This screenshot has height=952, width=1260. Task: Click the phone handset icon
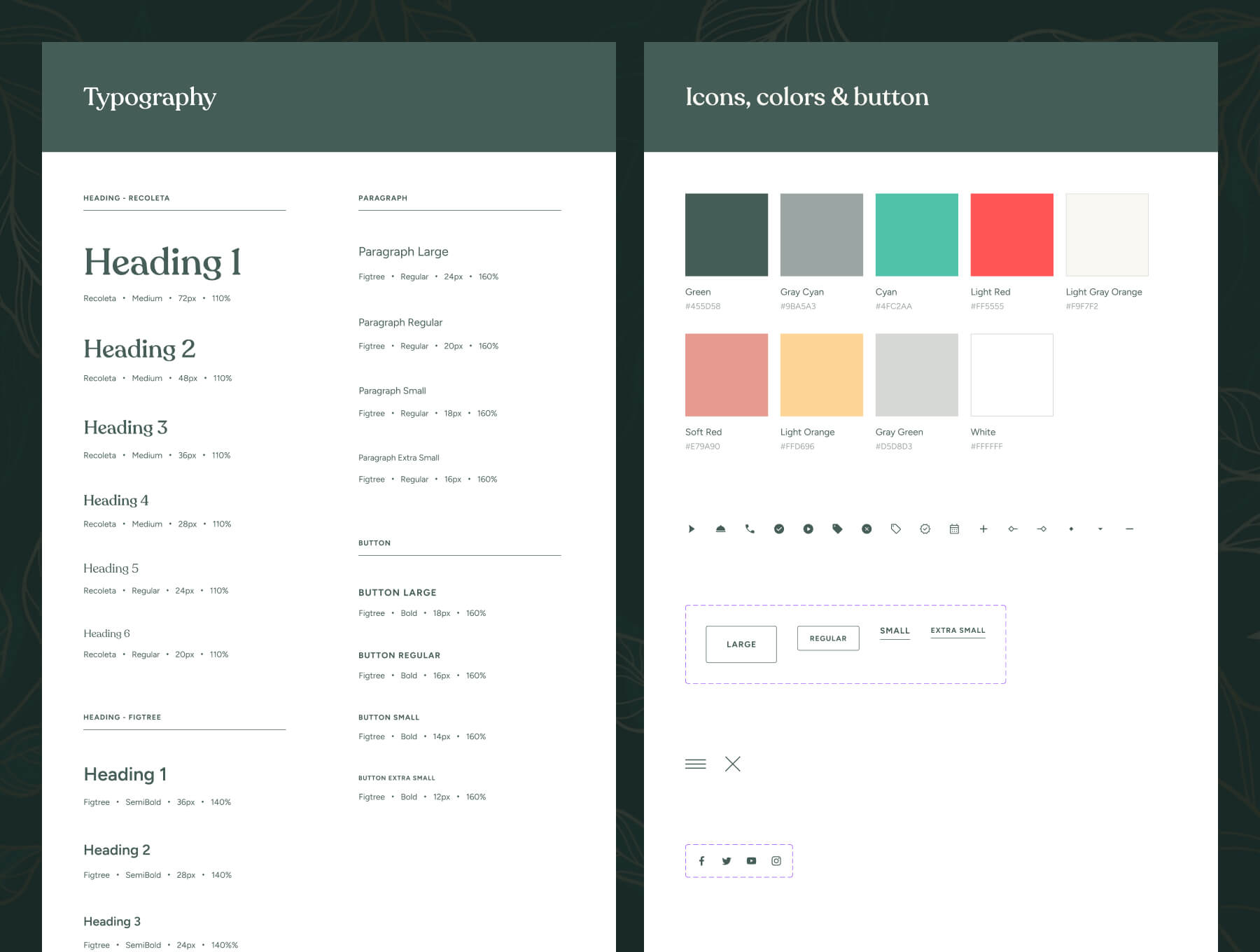coord(750,529)
